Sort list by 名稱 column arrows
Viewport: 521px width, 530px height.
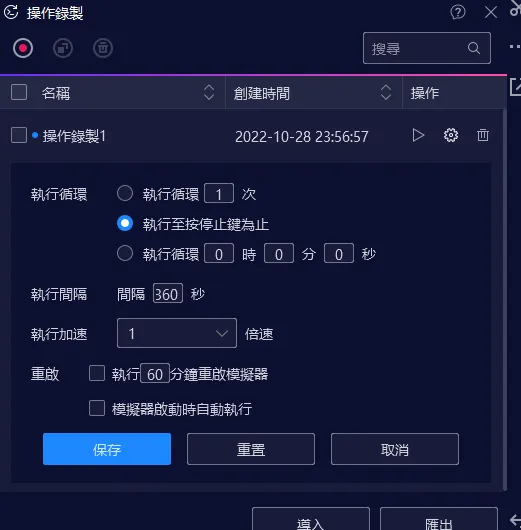click(209, 92)
